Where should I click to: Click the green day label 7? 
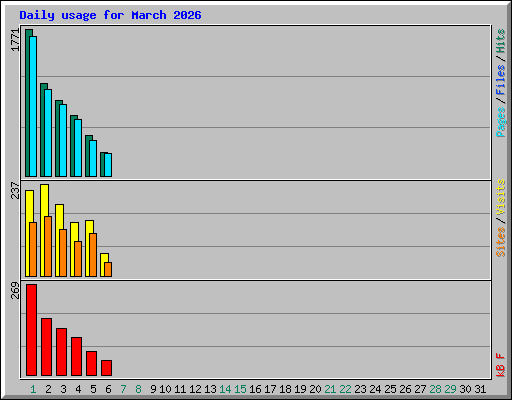pyautogui.click(x=123, y=389)
